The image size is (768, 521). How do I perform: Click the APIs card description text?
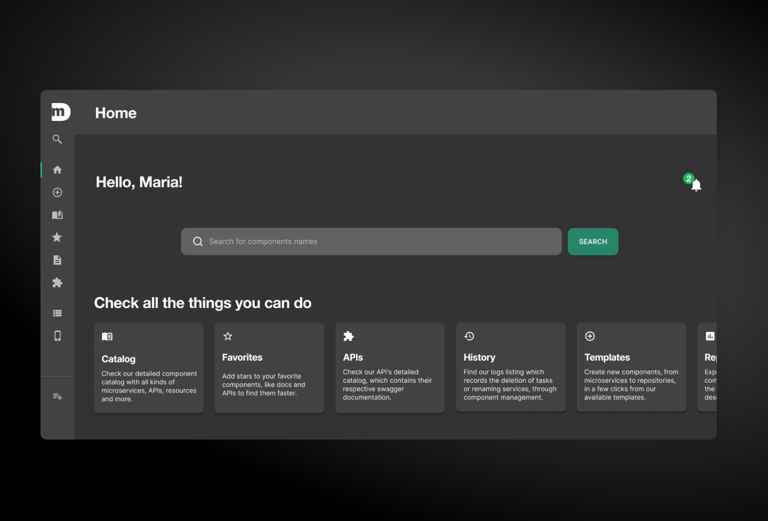tap(387, 385)
